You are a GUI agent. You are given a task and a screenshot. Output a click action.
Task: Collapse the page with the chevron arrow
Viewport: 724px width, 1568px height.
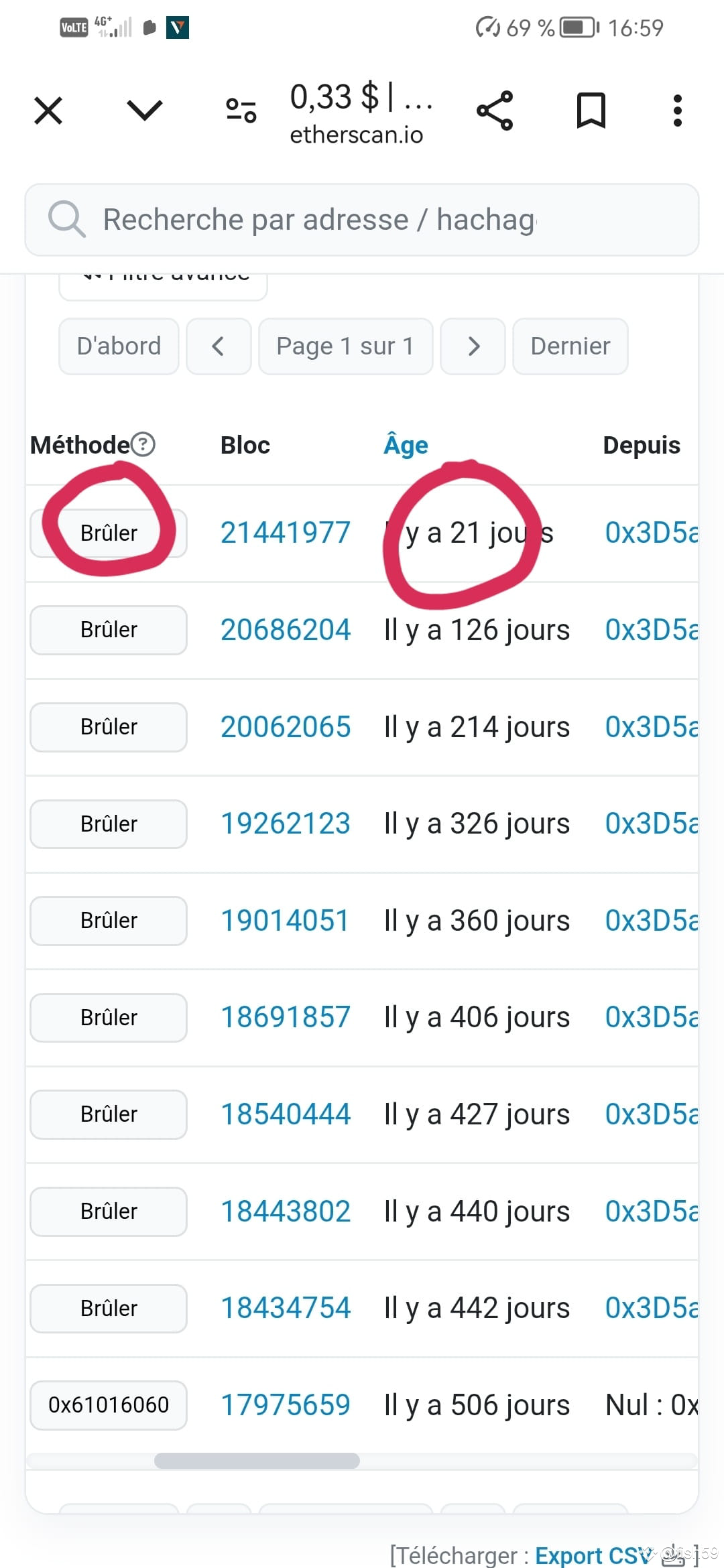(x=145, y=110)
